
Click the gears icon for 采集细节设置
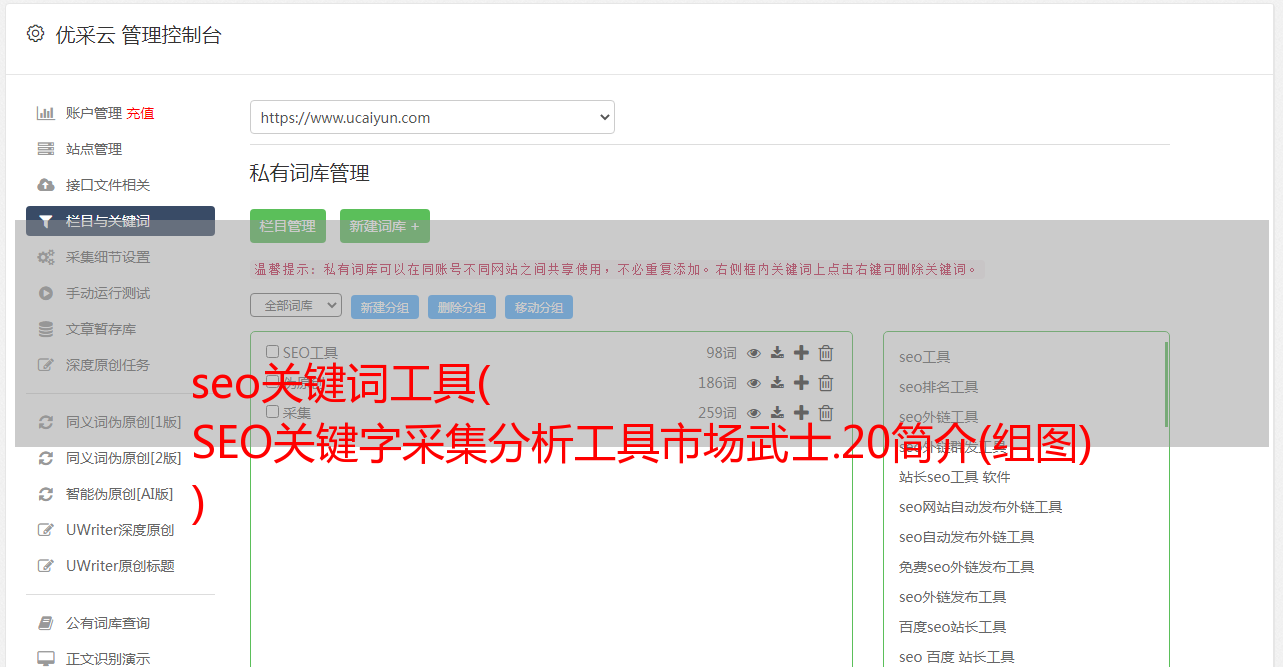click(x=46, y=257)
